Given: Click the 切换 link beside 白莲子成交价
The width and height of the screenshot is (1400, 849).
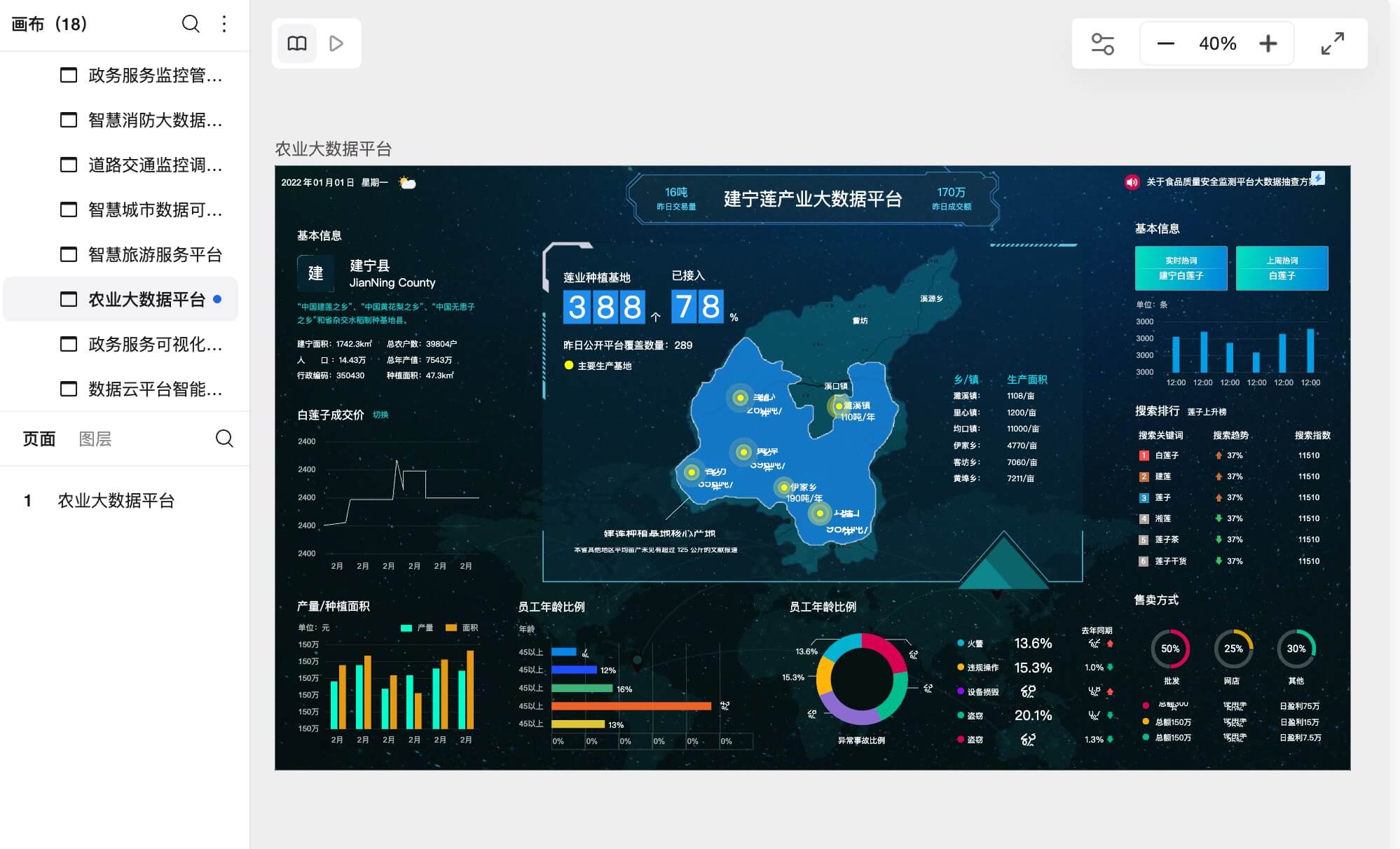Looking at the screenshot, I should [380, 415].
